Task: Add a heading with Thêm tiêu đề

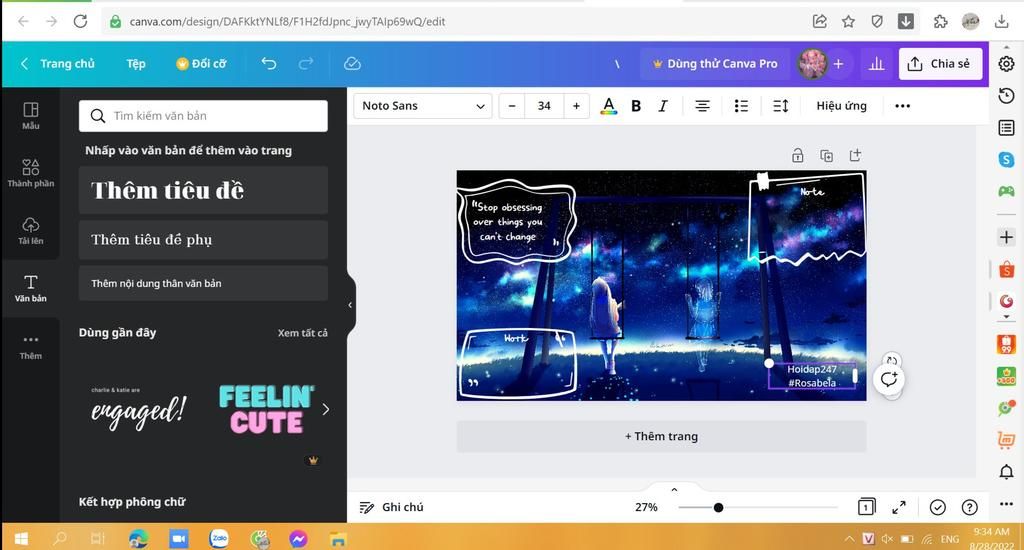Action: coord(203,190)
